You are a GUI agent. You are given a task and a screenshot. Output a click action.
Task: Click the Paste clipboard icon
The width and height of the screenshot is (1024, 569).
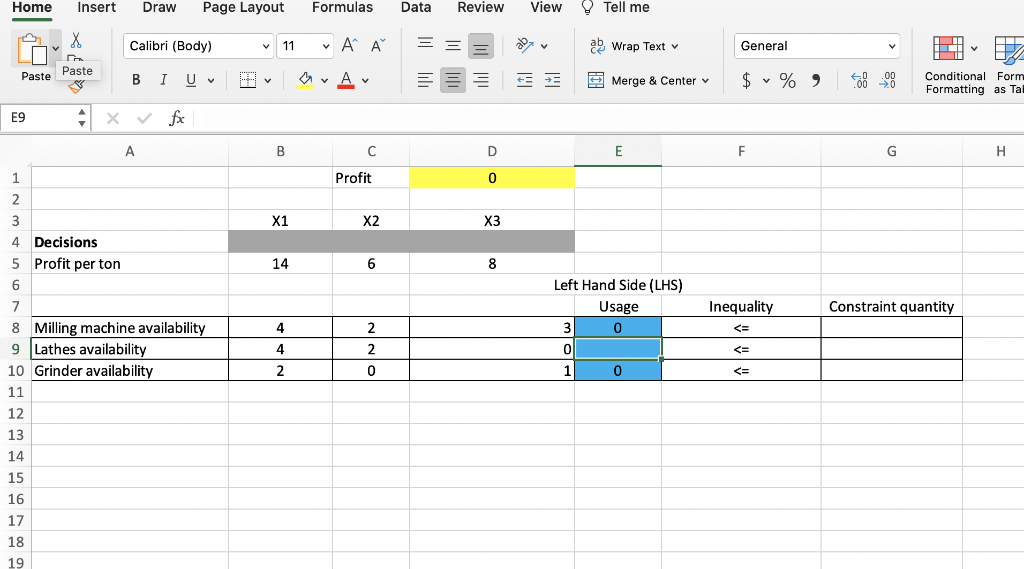pyautogui.click(x=31, y=50)
